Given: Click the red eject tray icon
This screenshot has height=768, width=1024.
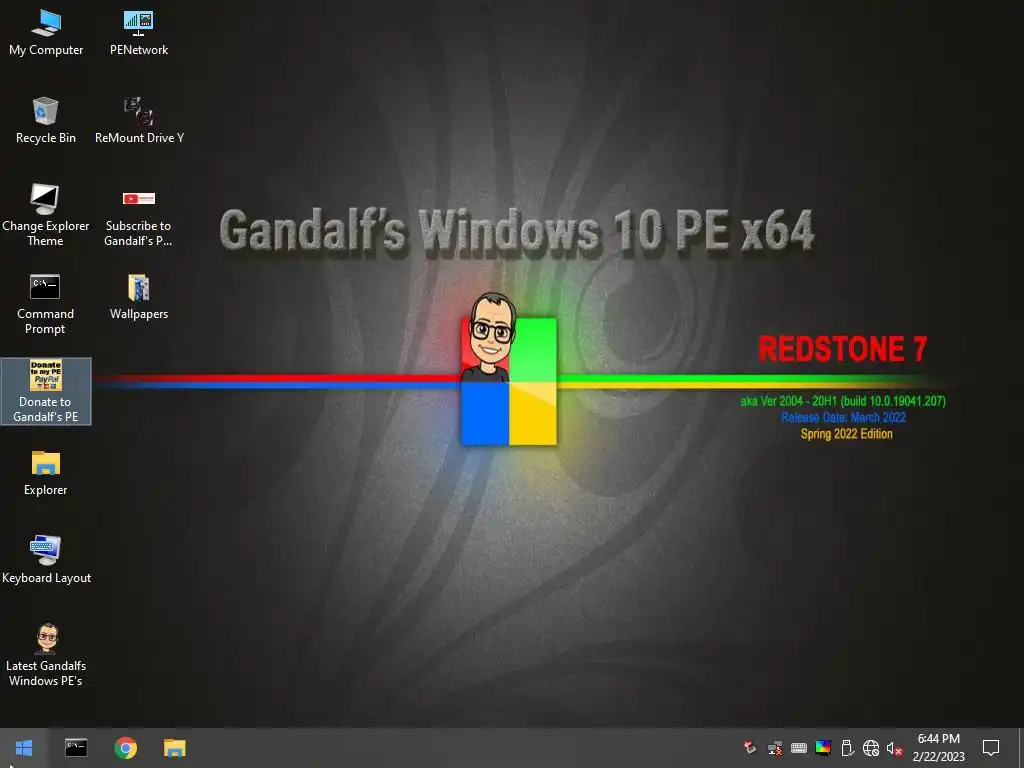Looking at the screenshot, I should click(750, 748).
